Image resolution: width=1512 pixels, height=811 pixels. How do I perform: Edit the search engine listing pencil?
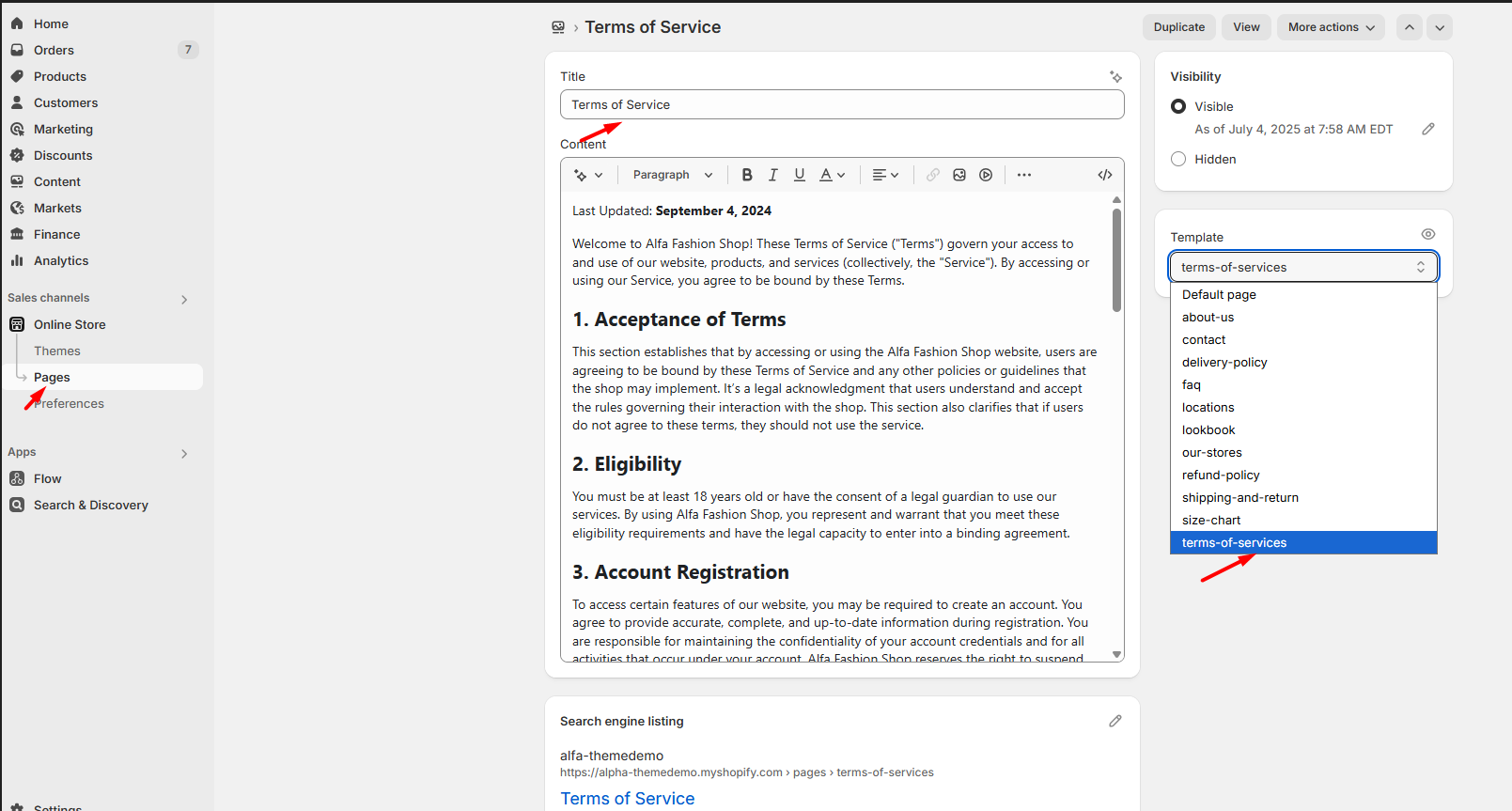(x=1115, y=721)
